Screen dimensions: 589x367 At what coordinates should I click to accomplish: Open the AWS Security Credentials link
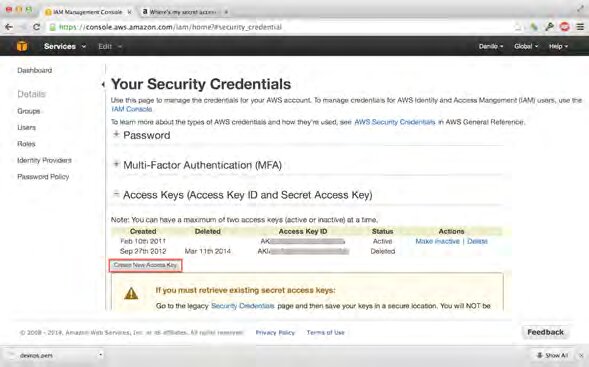coord(394,122)
